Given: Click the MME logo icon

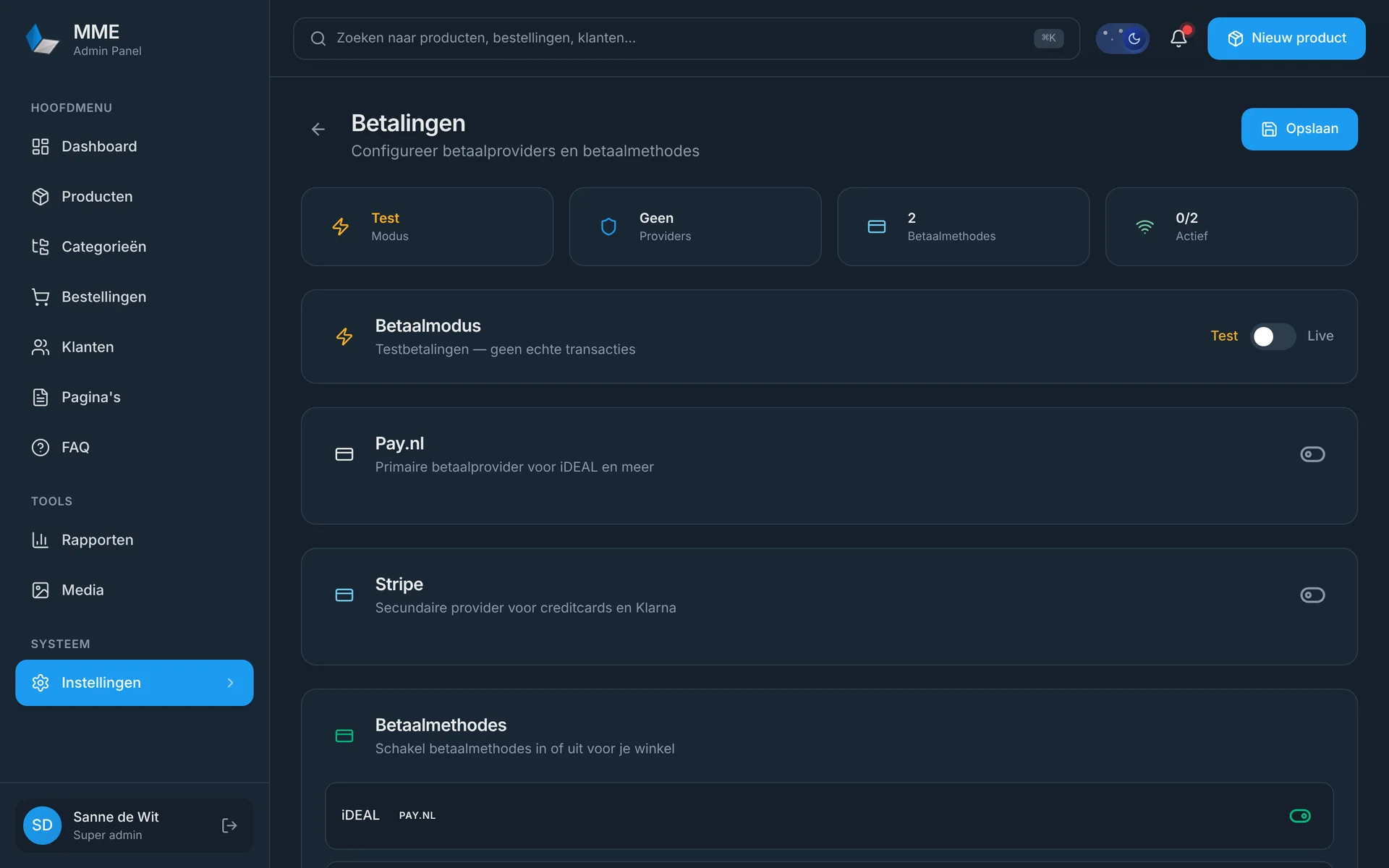Looking at the screenshot, I should [42, 38].
